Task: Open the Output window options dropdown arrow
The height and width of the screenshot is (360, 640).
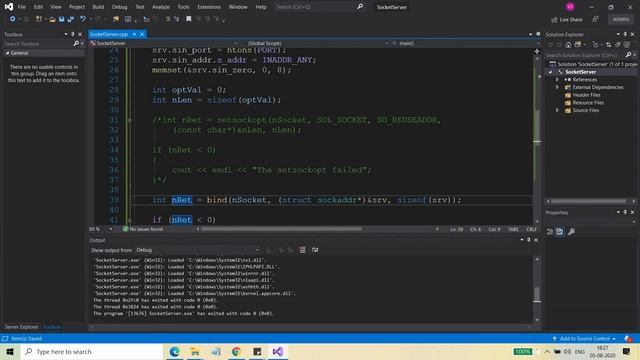Action: 522,240
